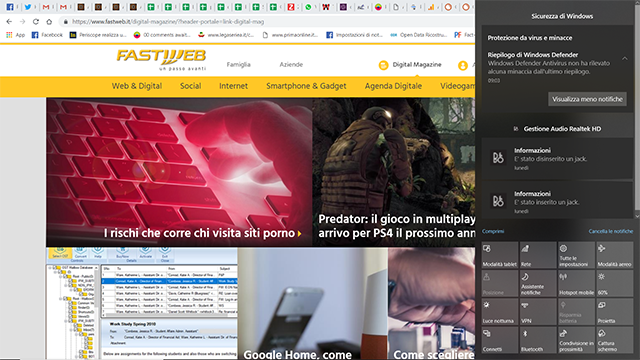Click Cancella le notifiche link
This screenshot has height=360, width=640.
click(611, 231)
